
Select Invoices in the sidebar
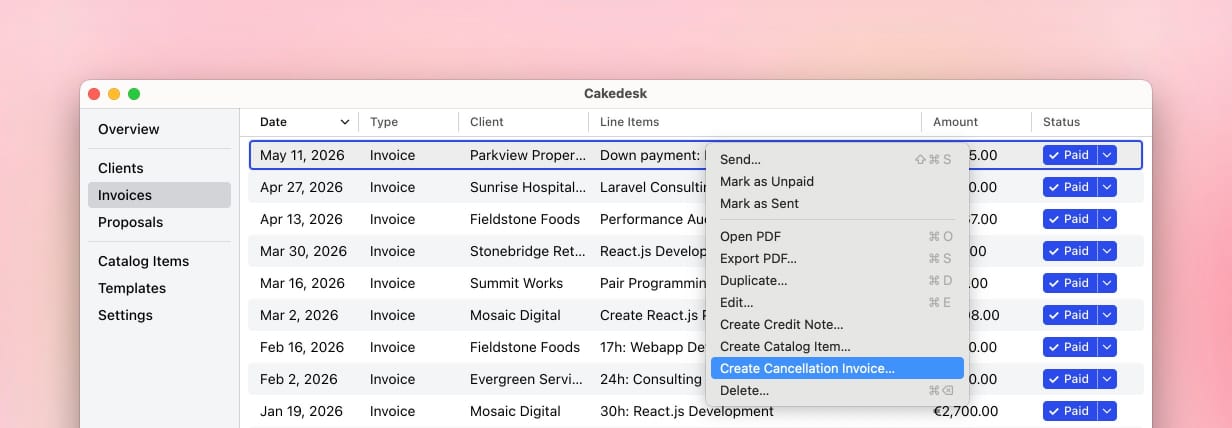pyautogui.click(x=160, y=195)
